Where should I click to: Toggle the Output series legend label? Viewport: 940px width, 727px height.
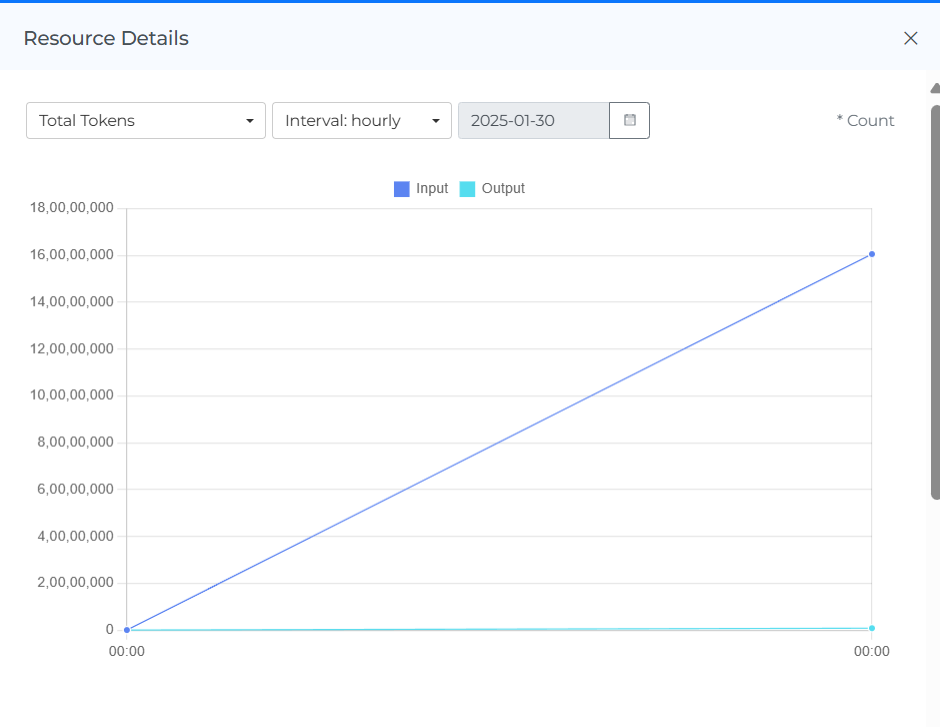[x=503, y=189]
